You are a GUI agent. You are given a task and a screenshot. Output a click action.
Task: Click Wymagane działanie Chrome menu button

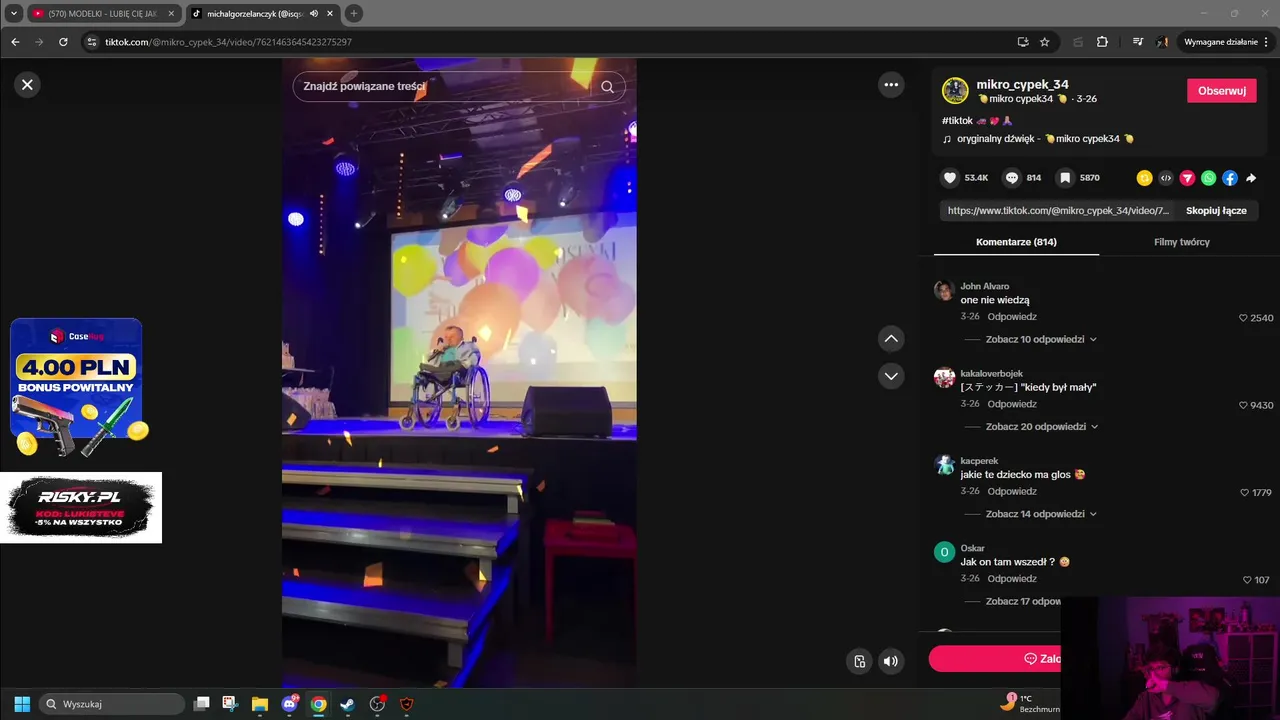coord(1226,42)
